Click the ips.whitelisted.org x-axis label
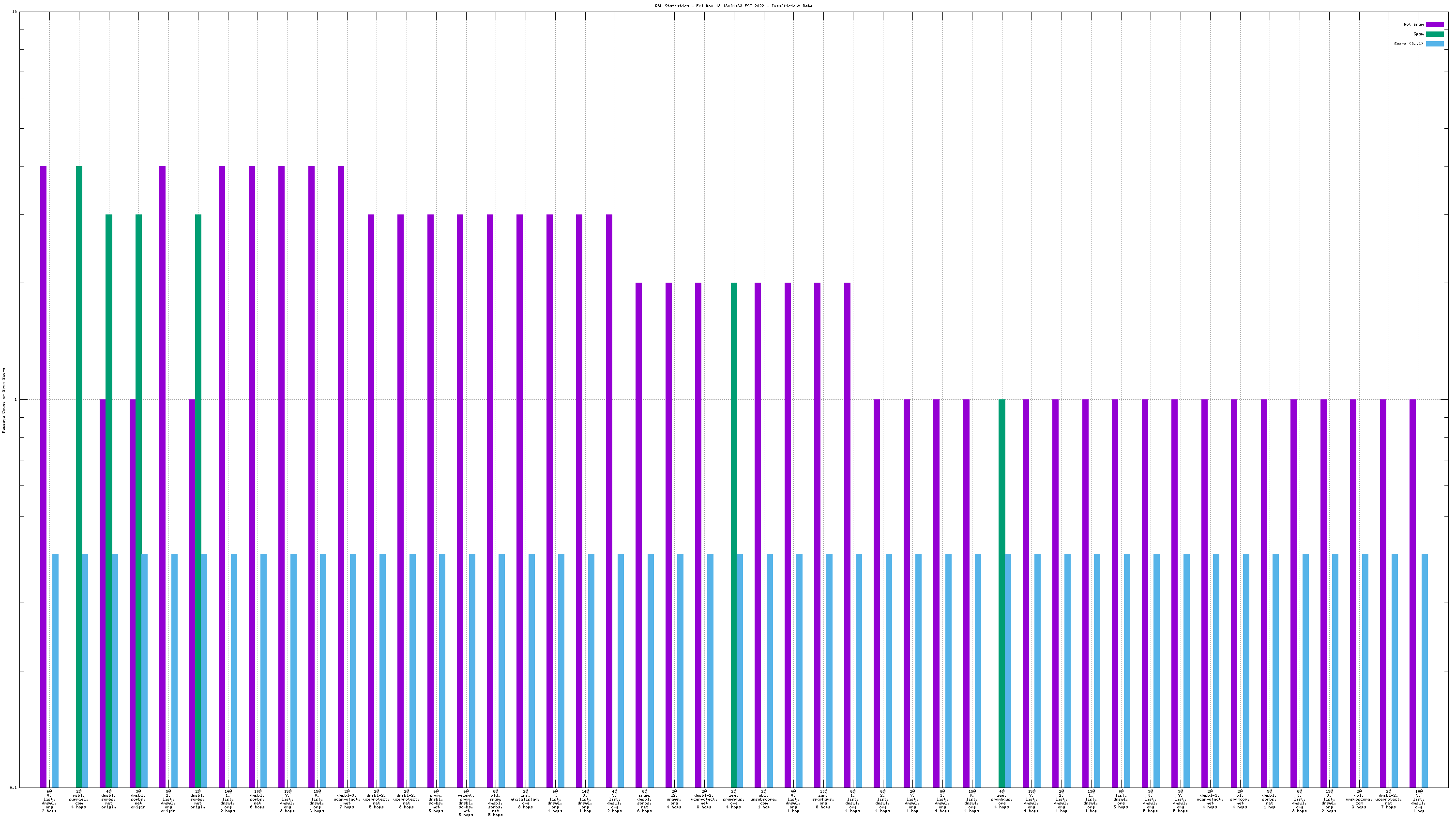This screenshot has width=1456, height=819. click(525, 799)
